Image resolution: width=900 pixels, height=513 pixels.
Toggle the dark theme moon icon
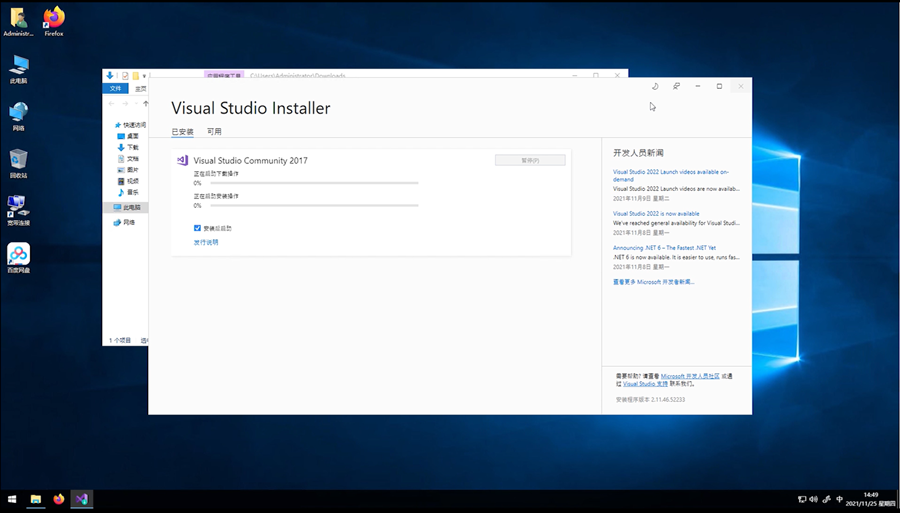(x=655, y=86)
